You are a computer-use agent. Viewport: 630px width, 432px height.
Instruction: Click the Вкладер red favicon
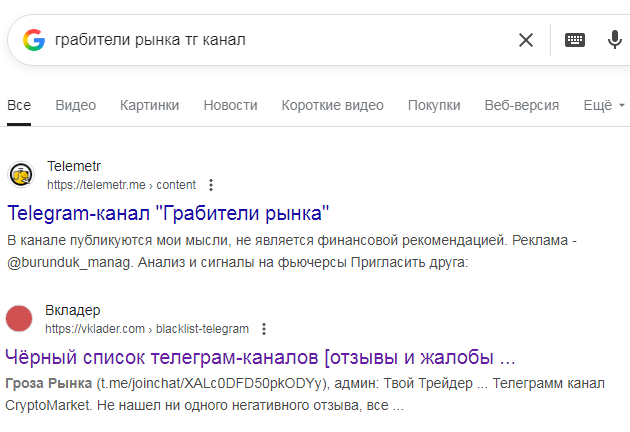19,318
